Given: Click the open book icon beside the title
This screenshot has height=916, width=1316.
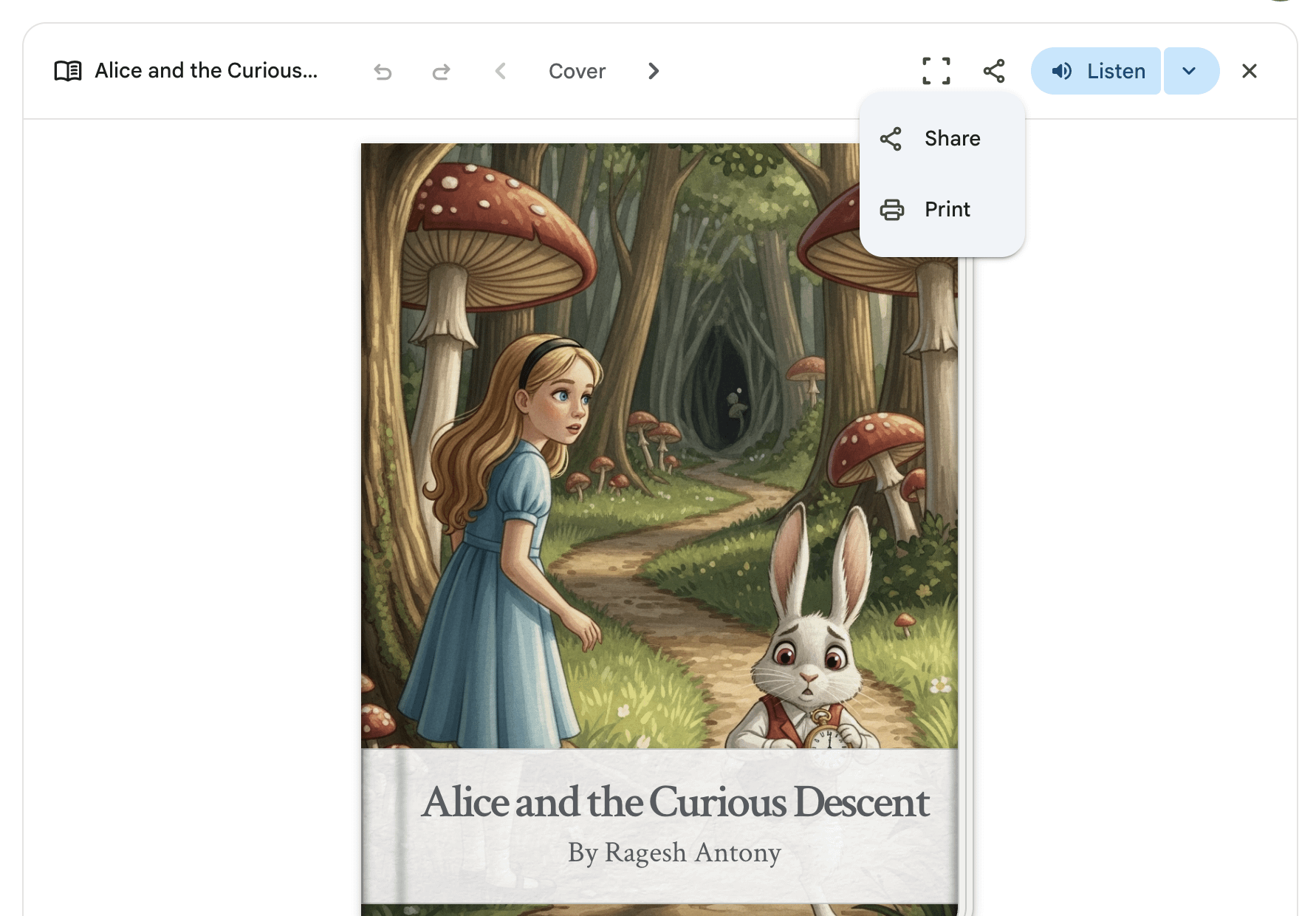Looking at the screenshot, I should coord(68,71).
